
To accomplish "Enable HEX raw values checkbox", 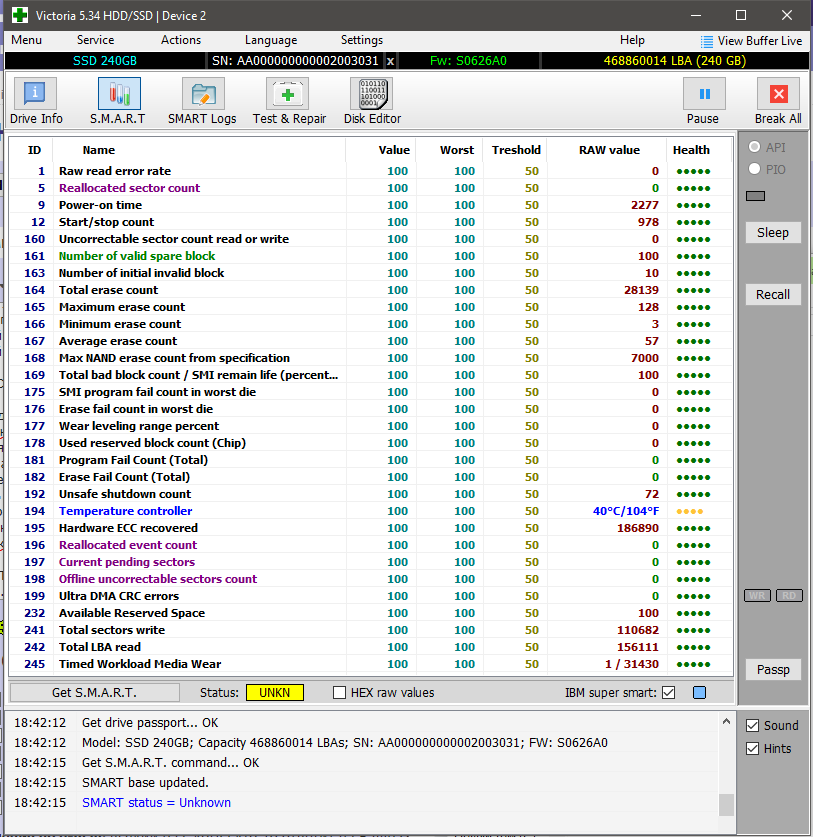I will pyautogui.click(x=340, y=693).
